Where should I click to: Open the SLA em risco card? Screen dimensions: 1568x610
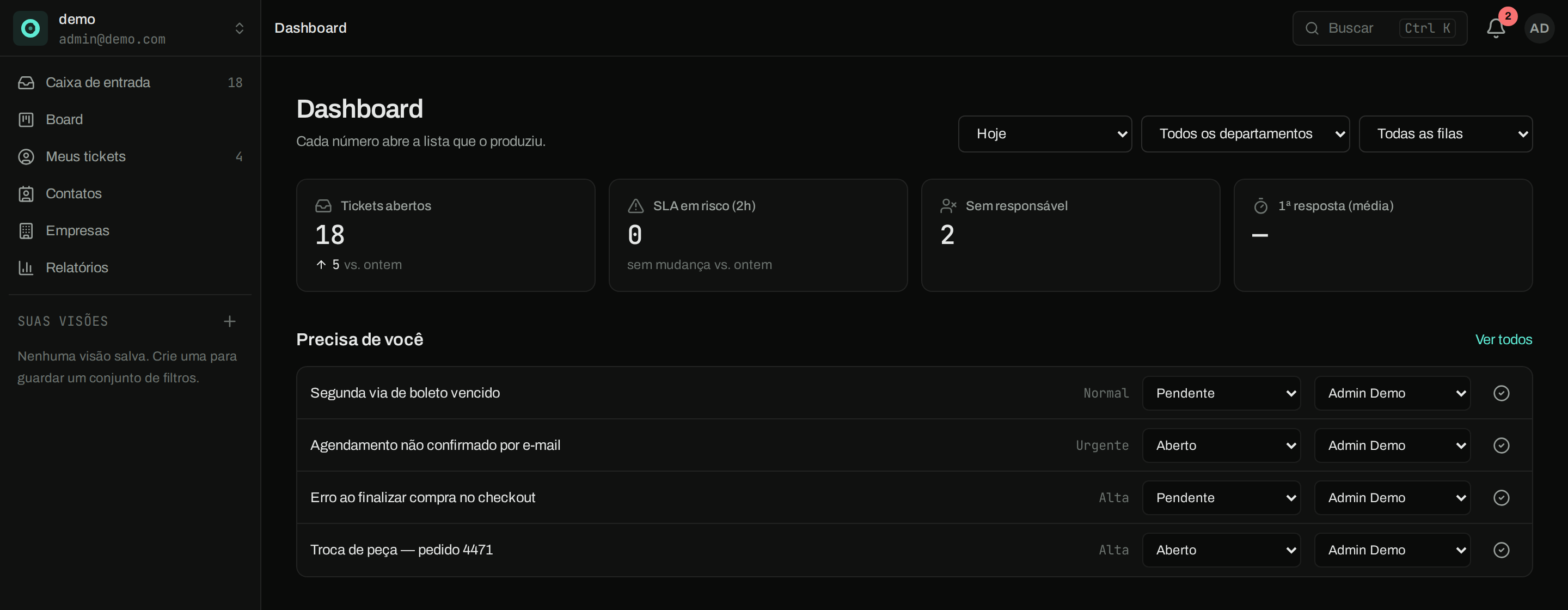(x=758, y=235)
